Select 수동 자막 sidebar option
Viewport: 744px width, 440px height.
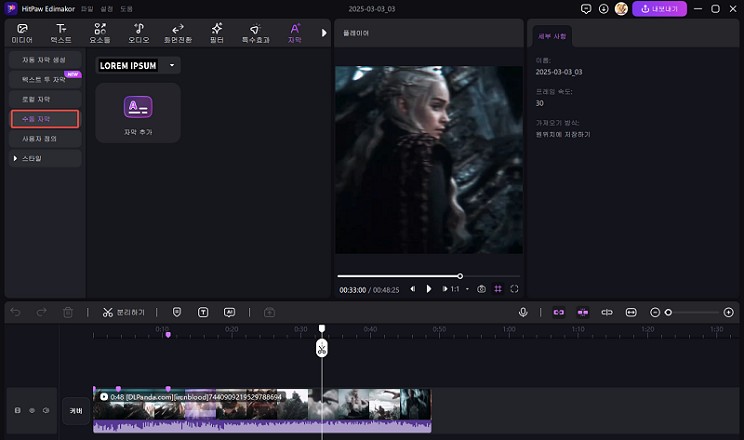point(45,119)
